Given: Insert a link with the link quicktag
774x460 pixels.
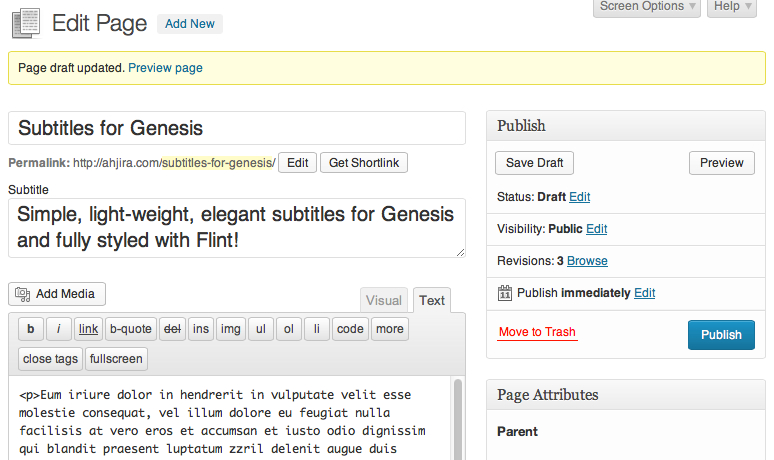Looking at the screenshot, I should [89, 329].
